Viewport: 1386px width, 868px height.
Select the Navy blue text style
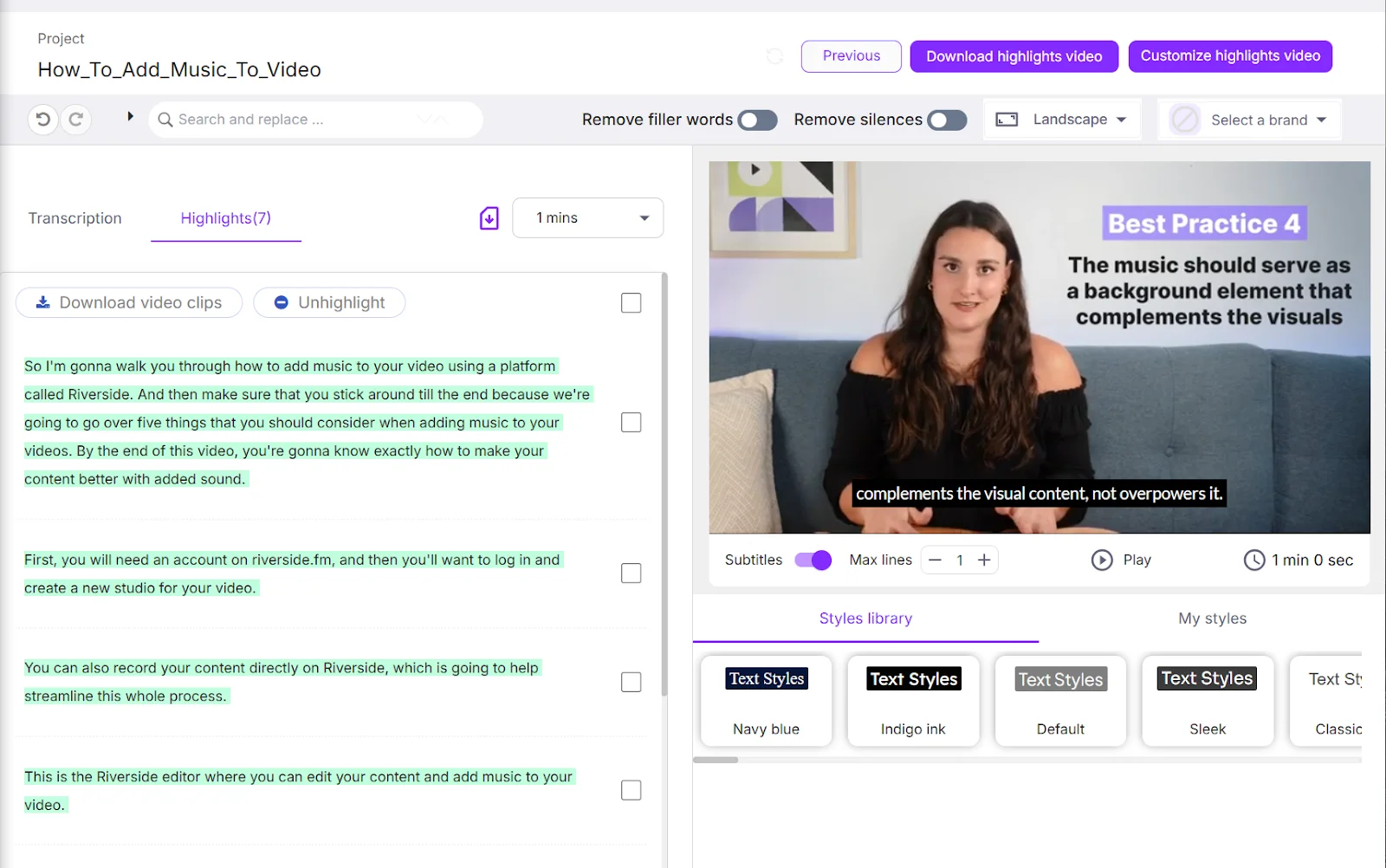(x=766, y=702)
